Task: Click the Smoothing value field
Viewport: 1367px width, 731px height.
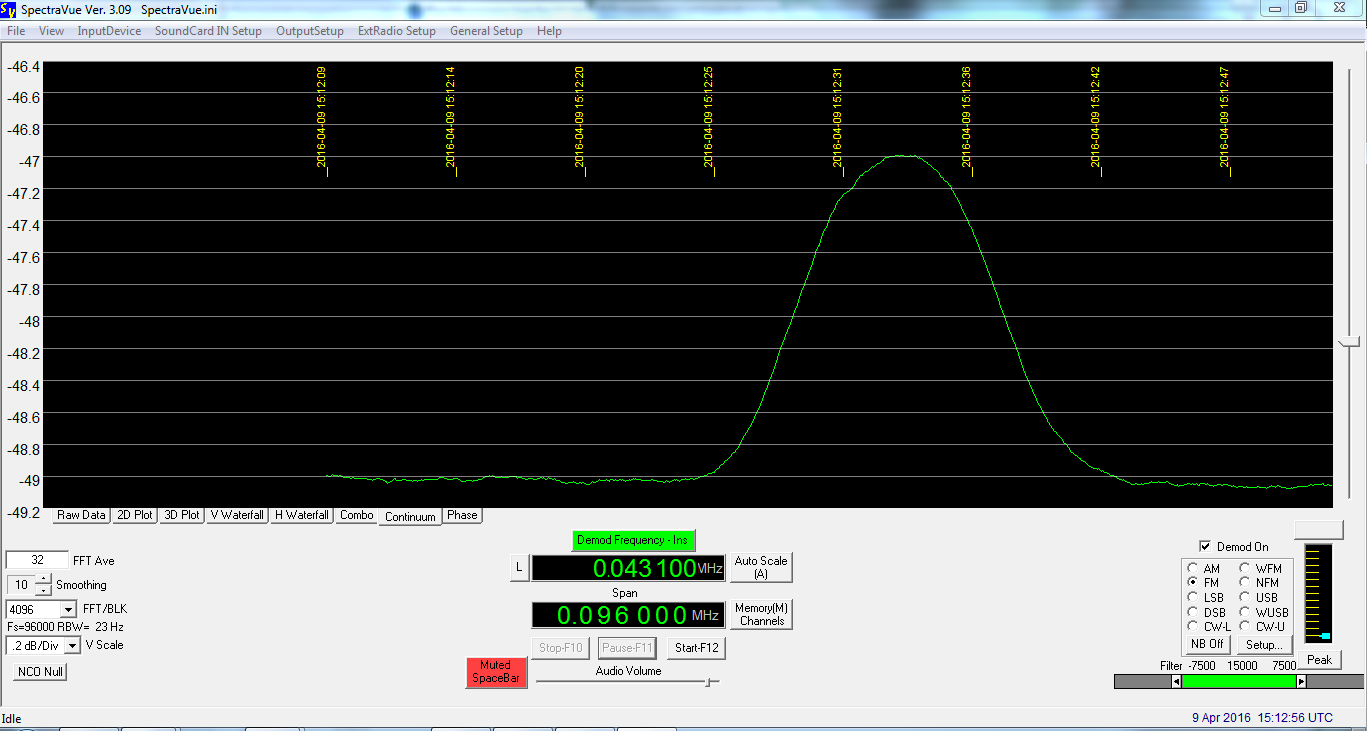Action: click(21, 585)
